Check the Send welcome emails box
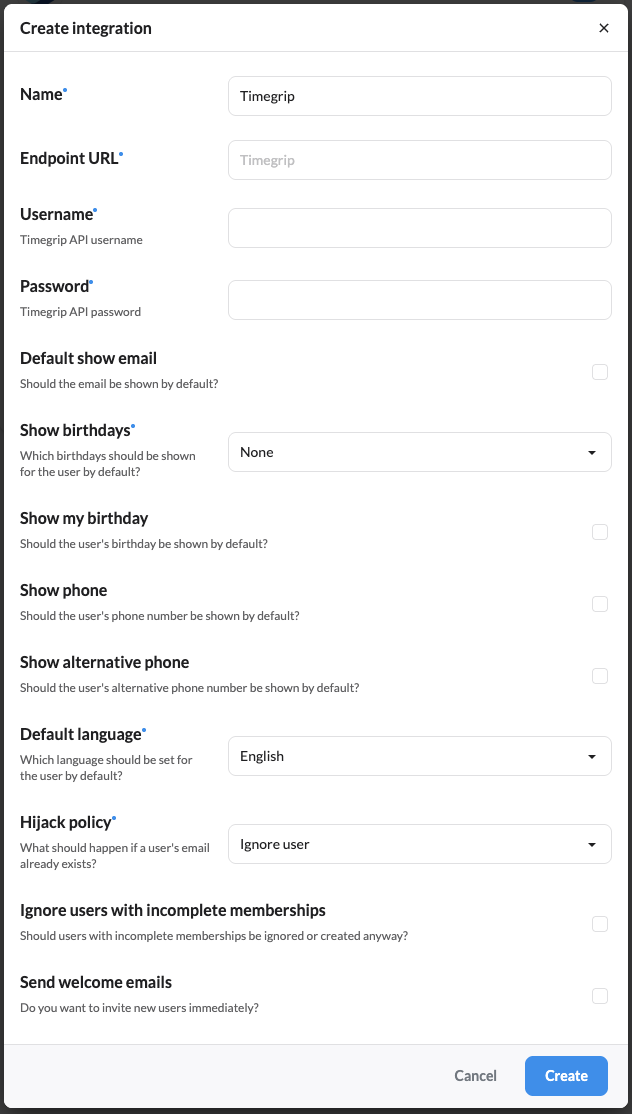 pos(600,996)
